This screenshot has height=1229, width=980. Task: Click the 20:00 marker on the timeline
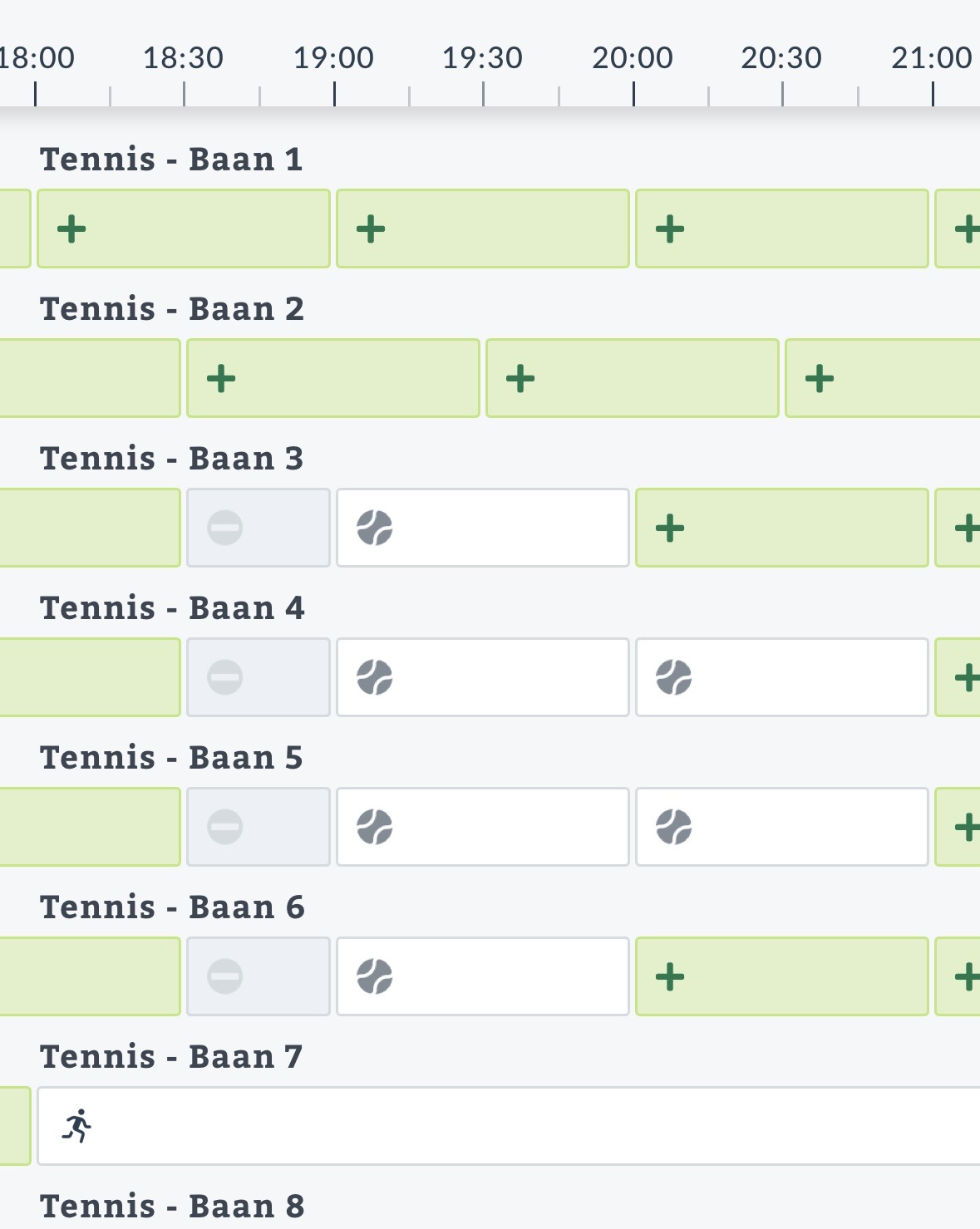pyautogui.click(x=633, y=58)
